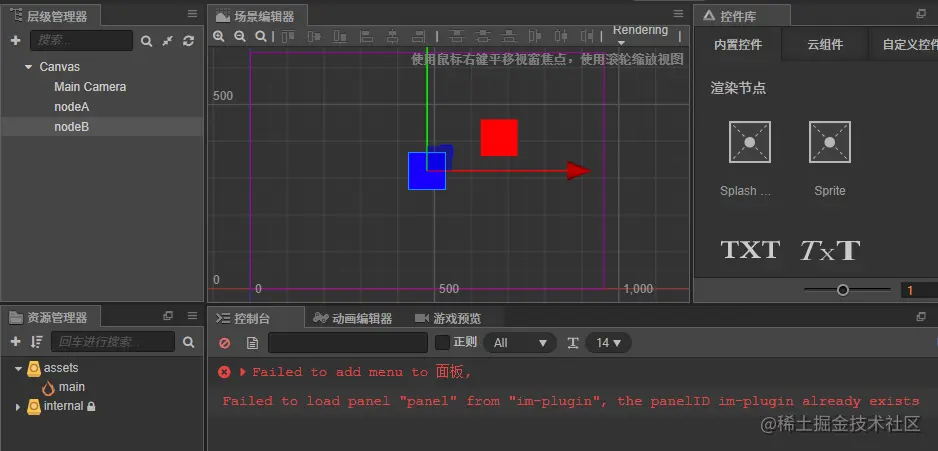Distribute nodes evenly by vertical centers
The height and width of the screenshot is (451, 938).
[x=483, y=36]
